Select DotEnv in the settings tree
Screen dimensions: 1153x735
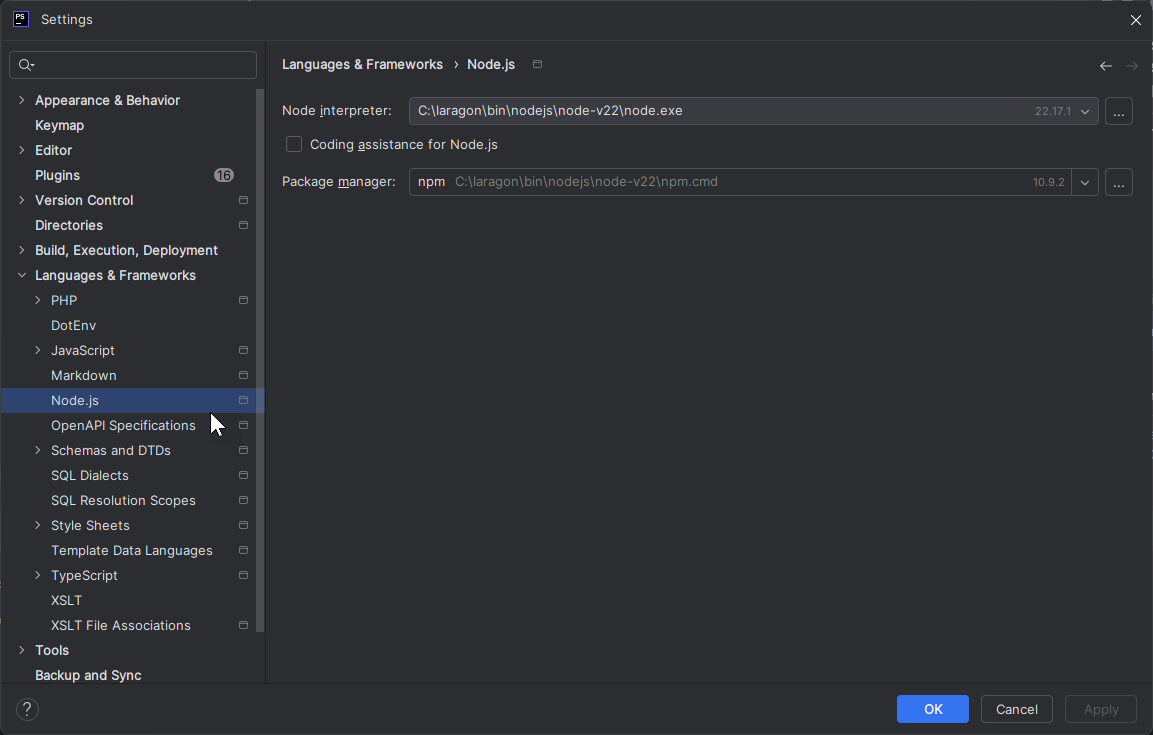tap(74, 325)
